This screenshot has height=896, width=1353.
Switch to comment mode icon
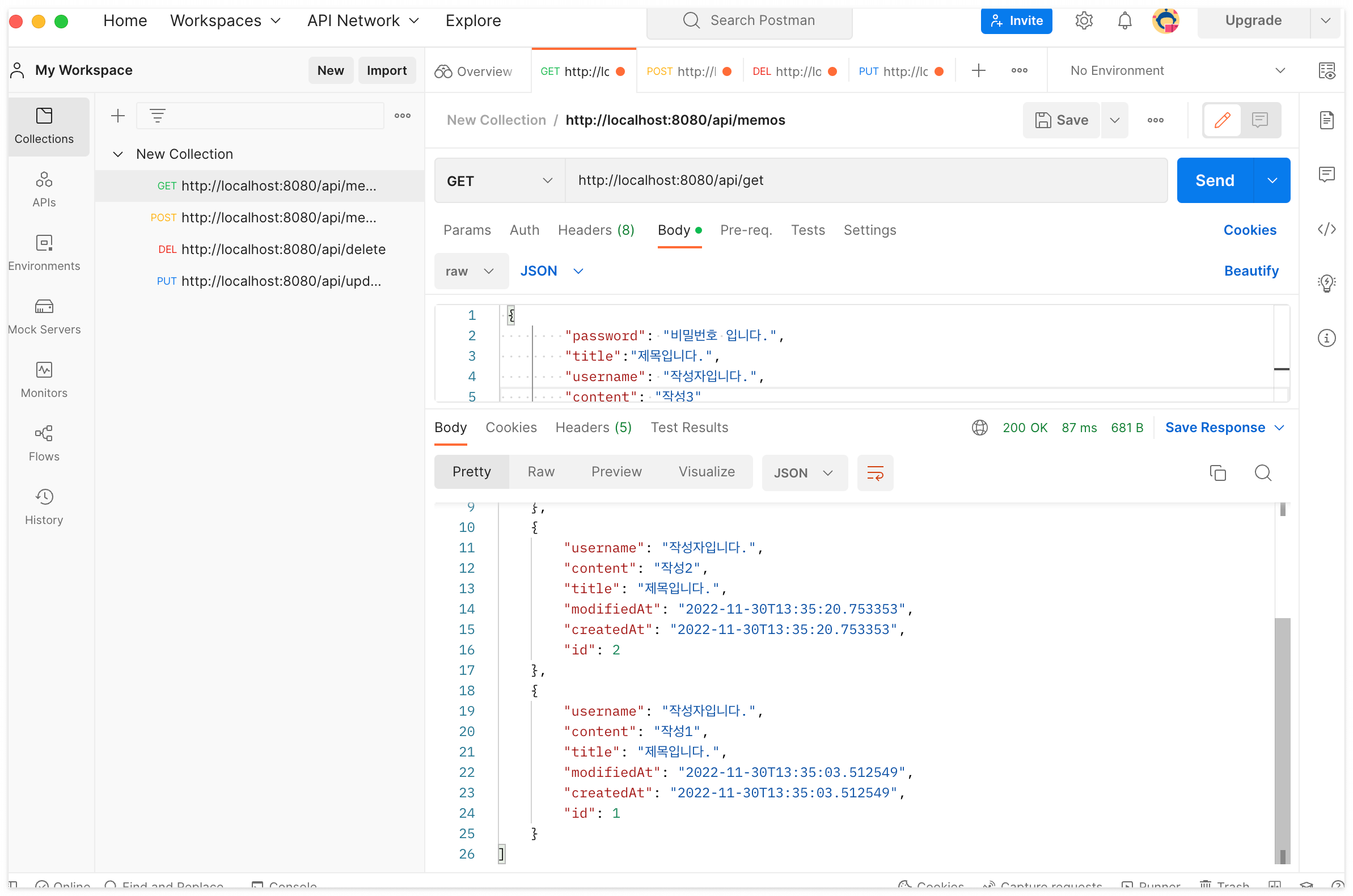click(x=1259, y=120)
